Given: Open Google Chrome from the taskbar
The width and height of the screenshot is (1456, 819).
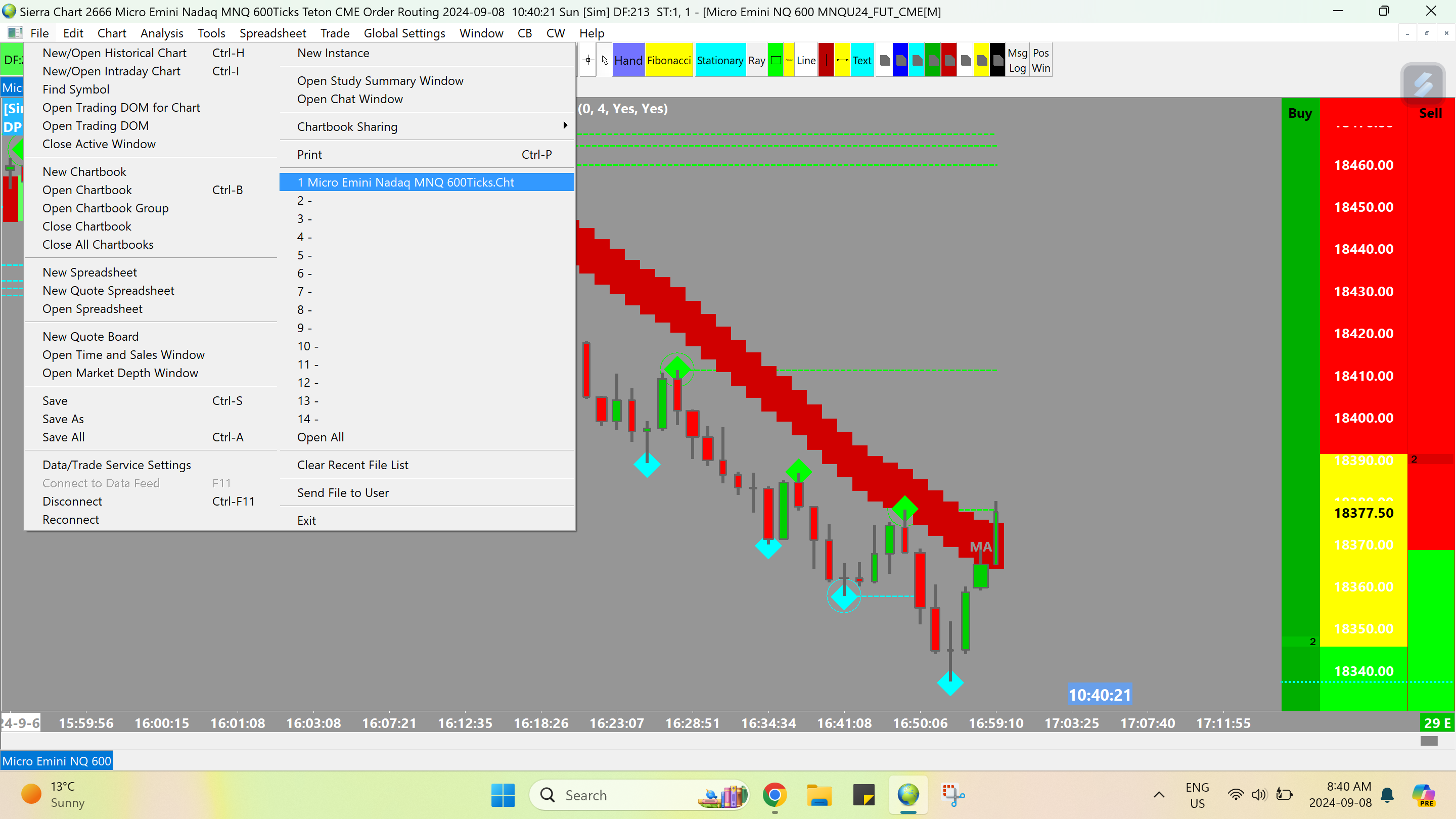Looking at the screenshot, I should (x=775, y=795).
